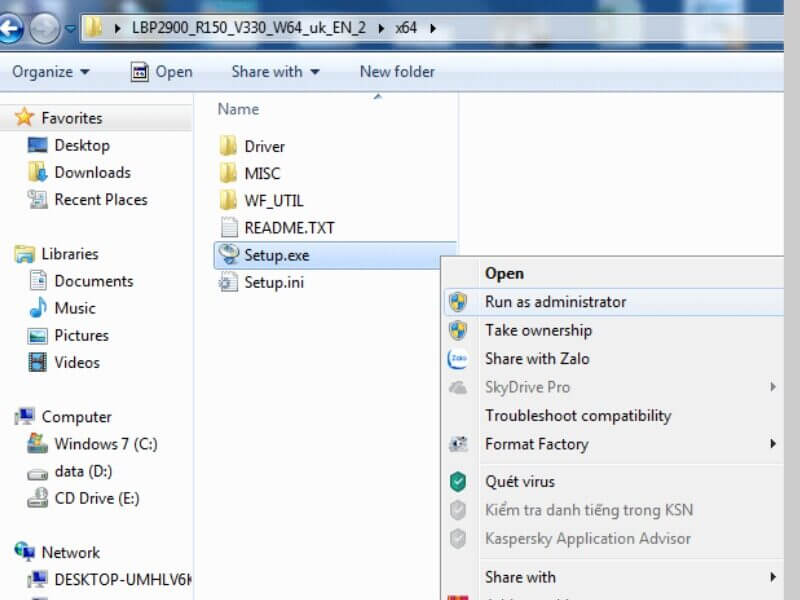Click the Setup.exe file icon
This screenshot has width=800, height=600.
(x=229, y=255)
